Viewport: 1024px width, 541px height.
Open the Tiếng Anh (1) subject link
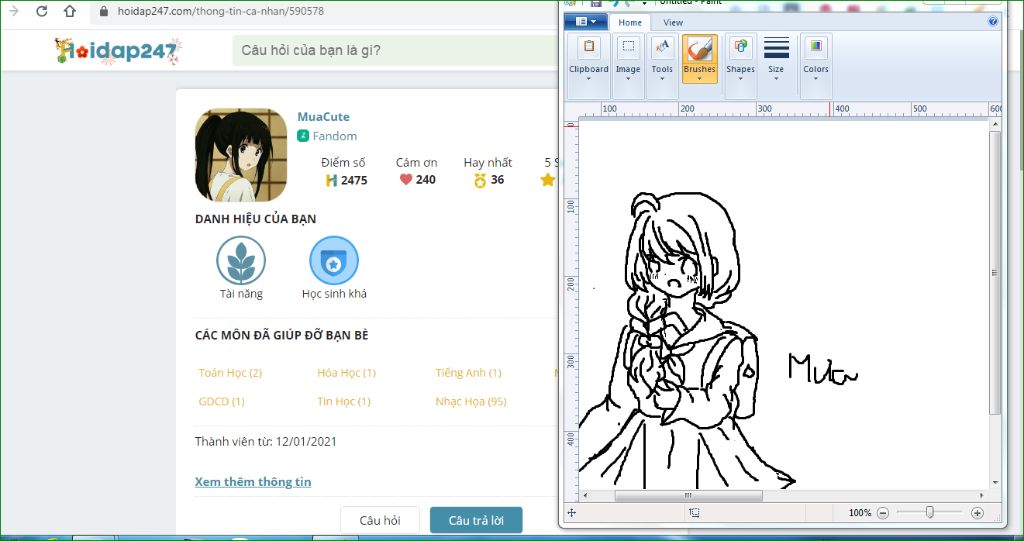point(468,372)
